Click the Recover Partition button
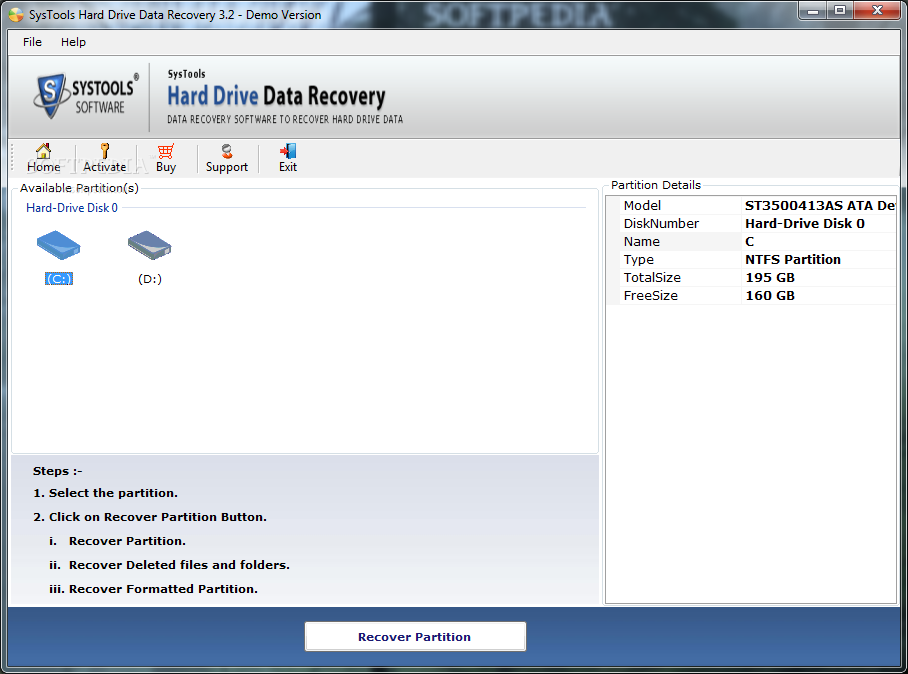908x674 pixels. coord(415,636)
